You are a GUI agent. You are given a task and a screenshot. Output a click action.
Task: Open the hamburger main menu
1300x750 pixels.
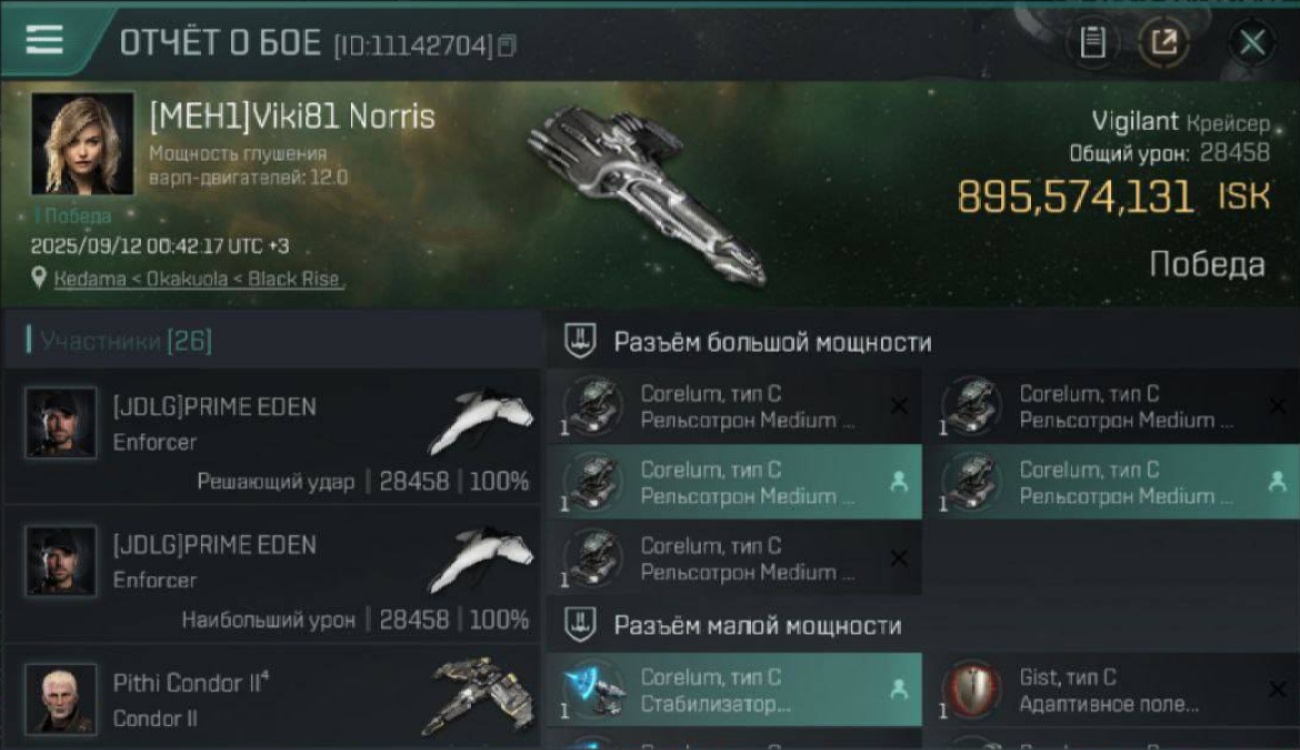pos(44,40)
